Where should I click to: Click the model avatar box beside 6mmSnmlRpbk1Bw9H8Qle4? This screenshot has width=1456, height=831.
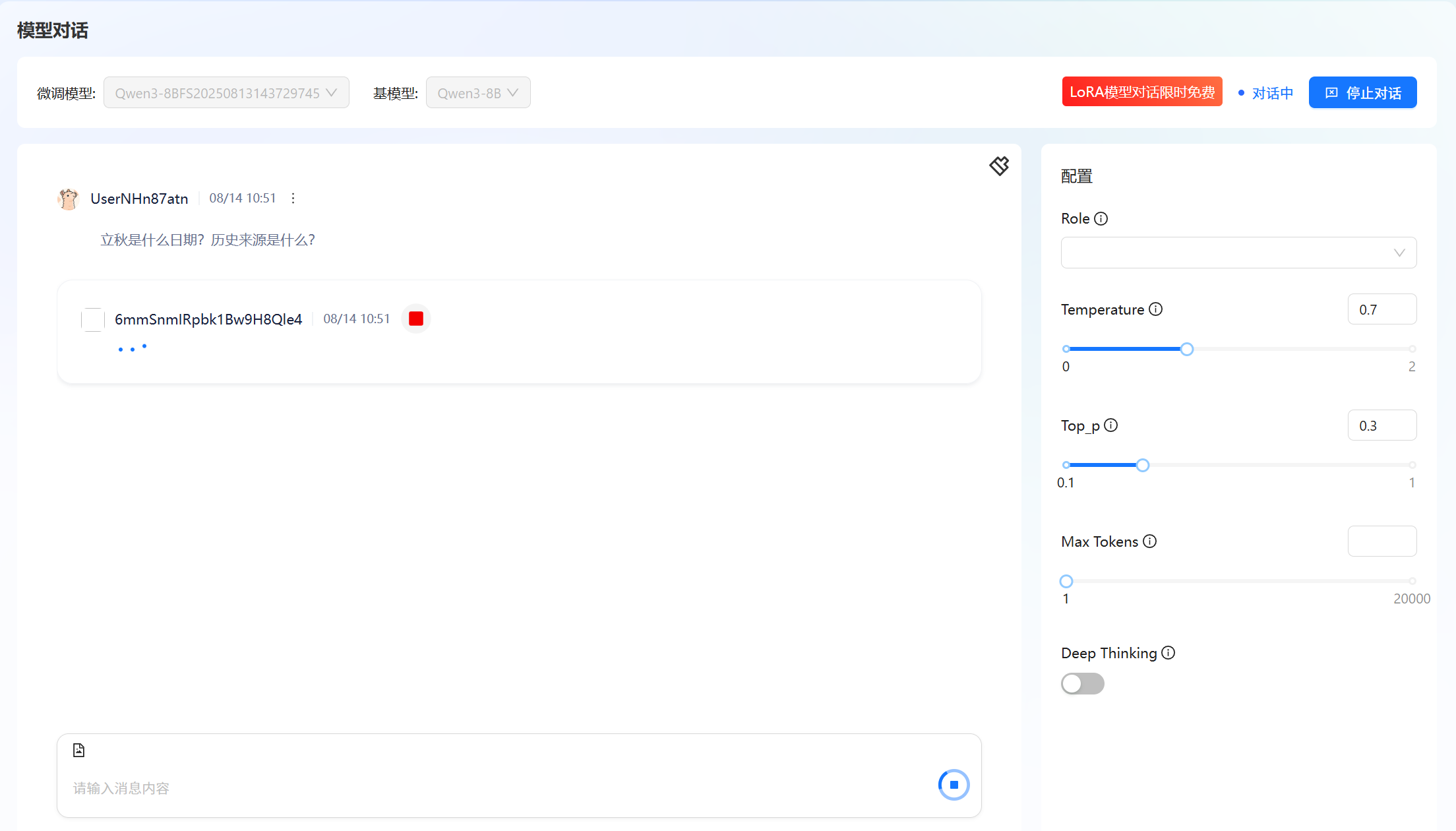pos(93,319)
